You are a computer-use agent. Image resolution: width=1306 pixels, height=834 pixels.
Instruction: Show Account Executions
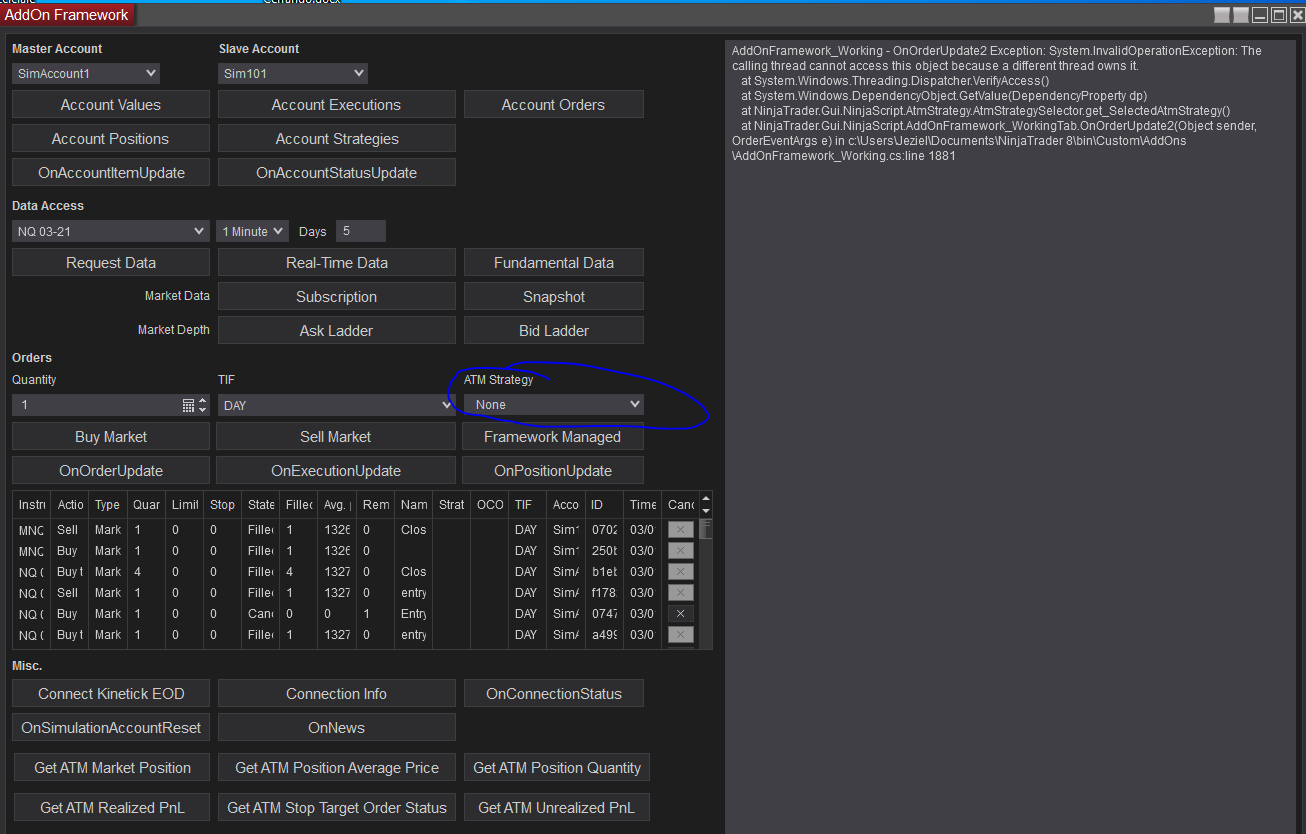337,105
